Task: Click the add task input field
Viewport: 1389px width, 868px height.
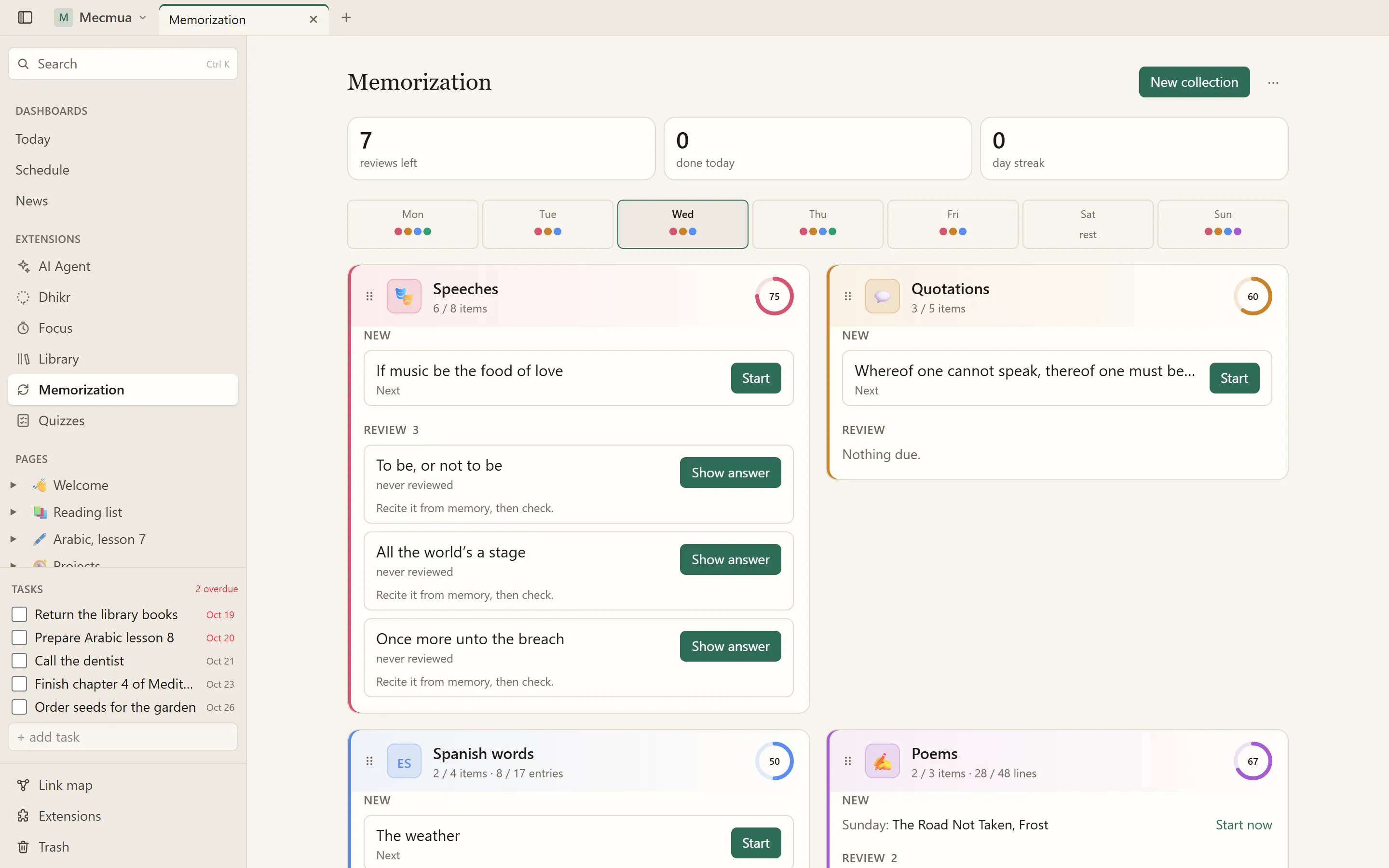Action: (x=123, y=737)
